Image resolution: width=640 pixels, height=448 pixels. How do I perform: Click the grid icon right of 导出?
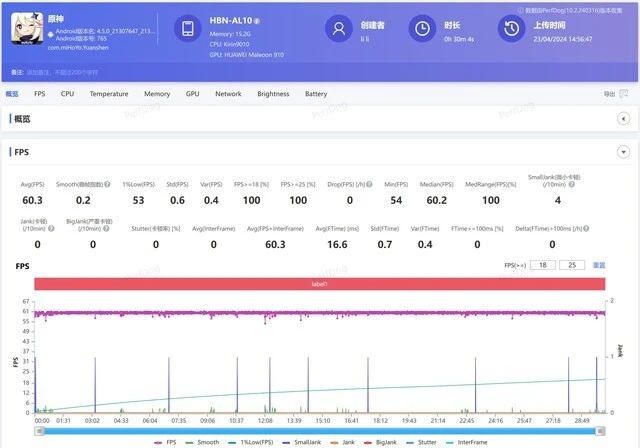pyautogui.click(x=627, y=94)
